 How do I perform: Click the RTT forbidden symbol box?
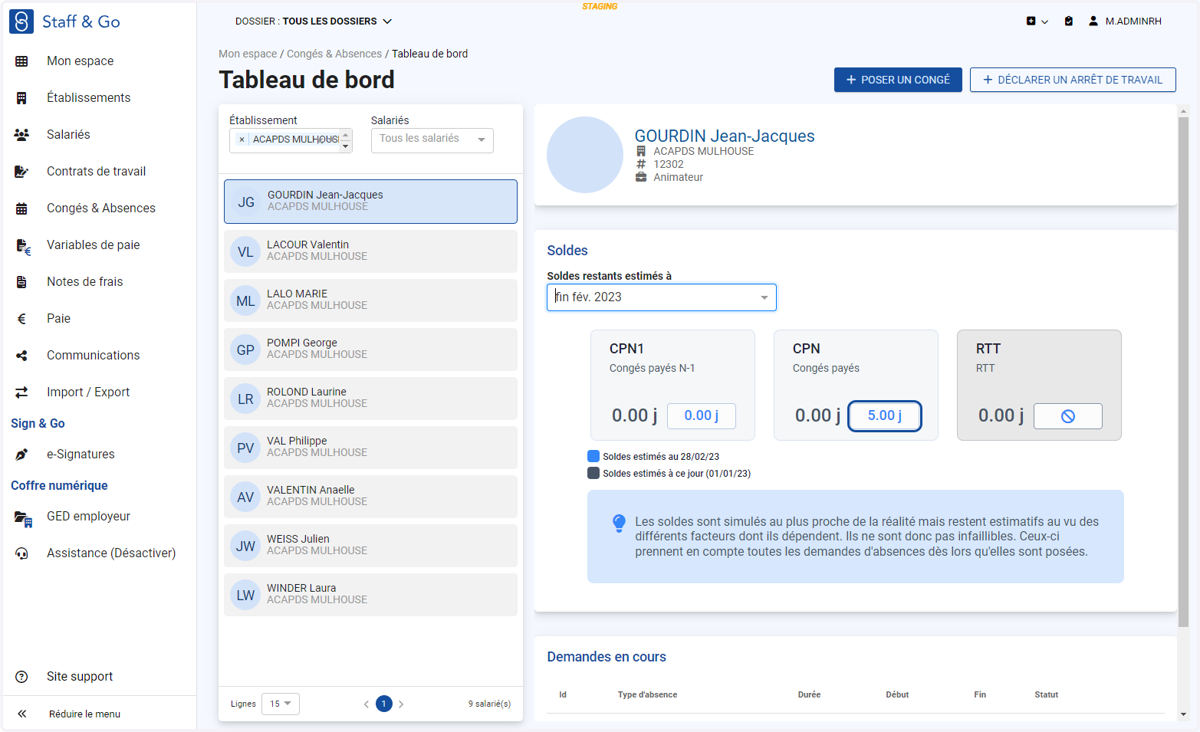pos(1068,416)
